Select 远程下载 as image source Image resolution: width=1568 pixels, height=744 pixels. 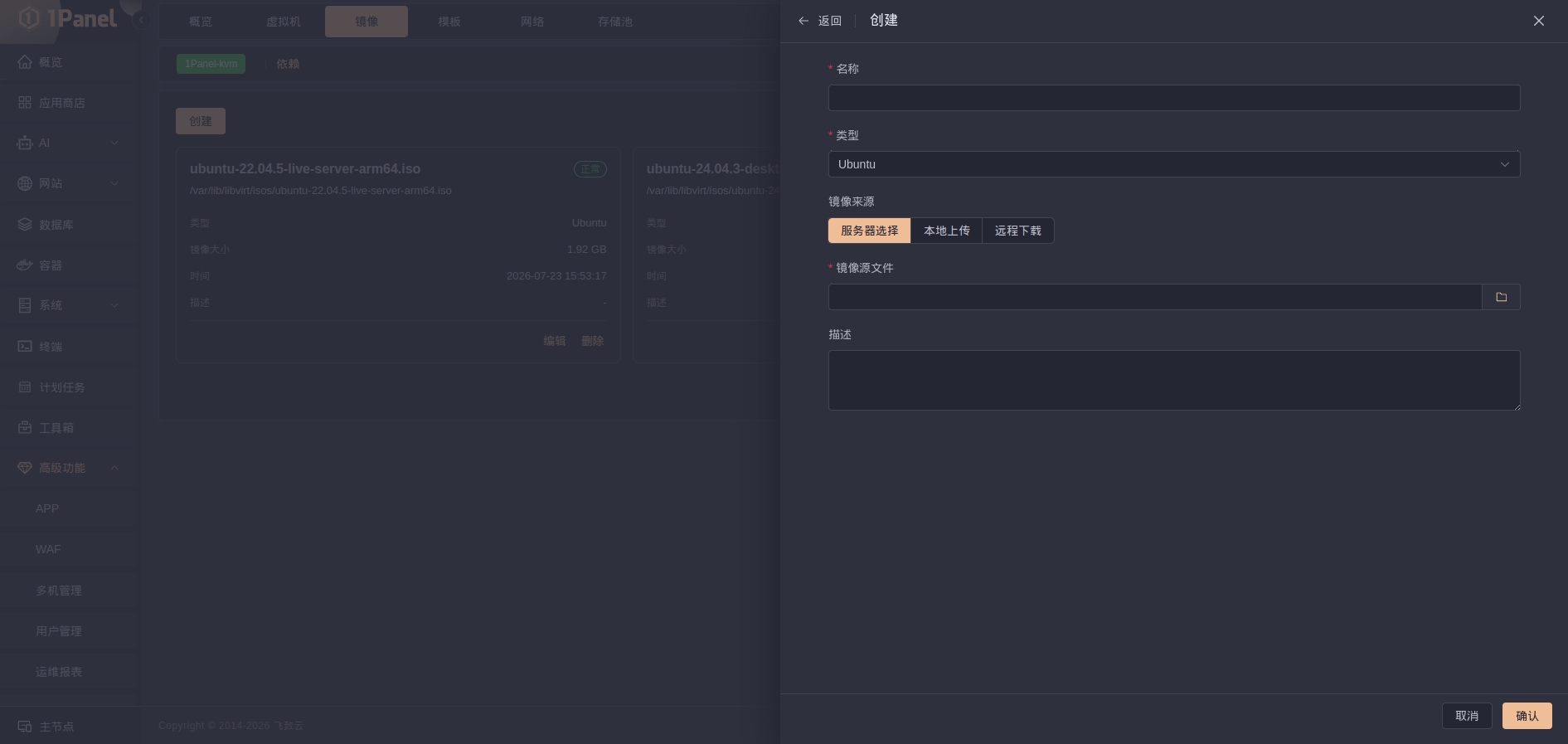1018,231
